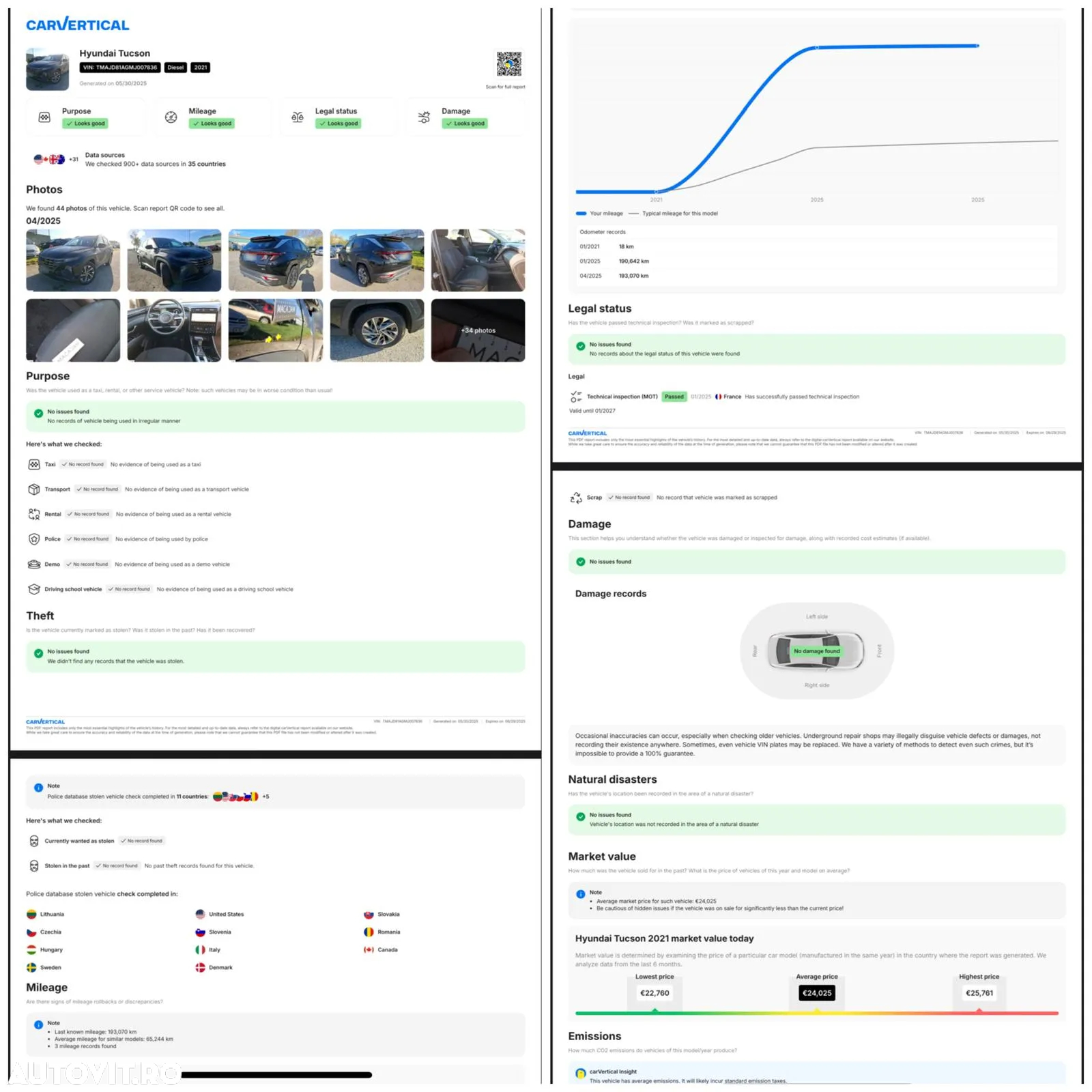Click the France flag near MOT
This screenshot has height=1092, width=1092.
718,397
